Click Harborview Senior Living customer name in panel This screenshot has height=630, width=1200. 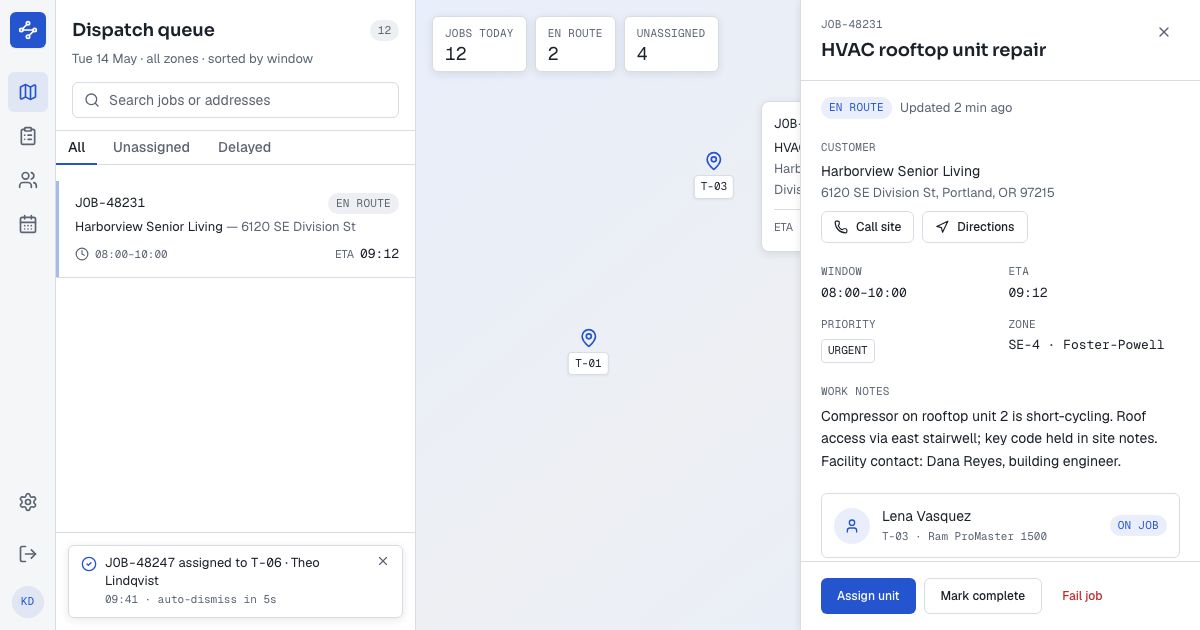click(x=900, y=171)
